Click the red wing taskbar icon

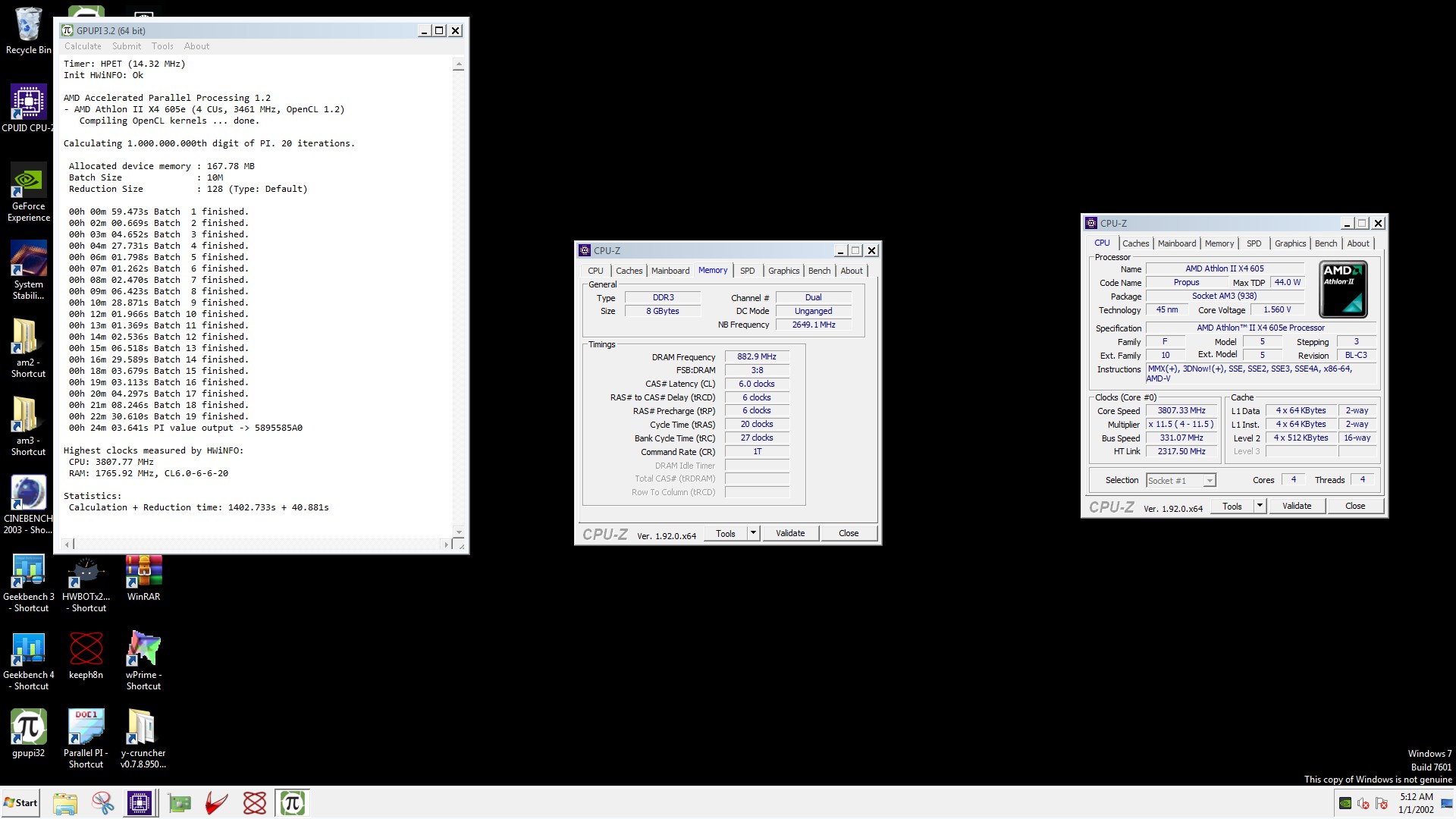click(x=217, y=803)
